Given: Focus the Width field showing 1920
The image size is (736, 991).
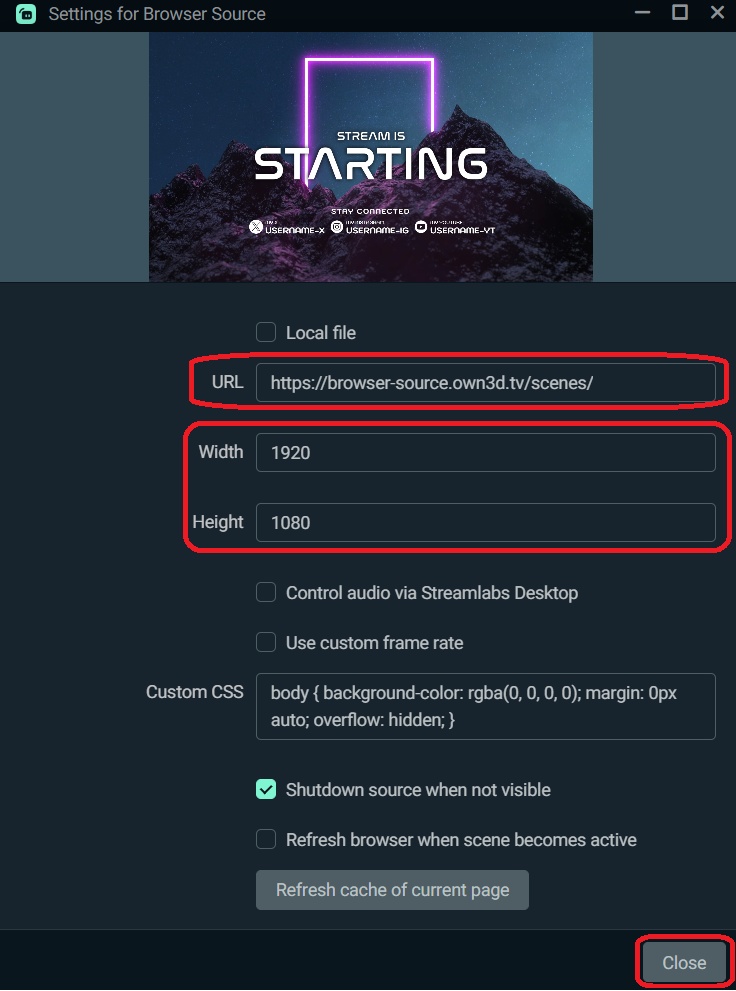Looking at the screenshot, I should click(485, 452).
